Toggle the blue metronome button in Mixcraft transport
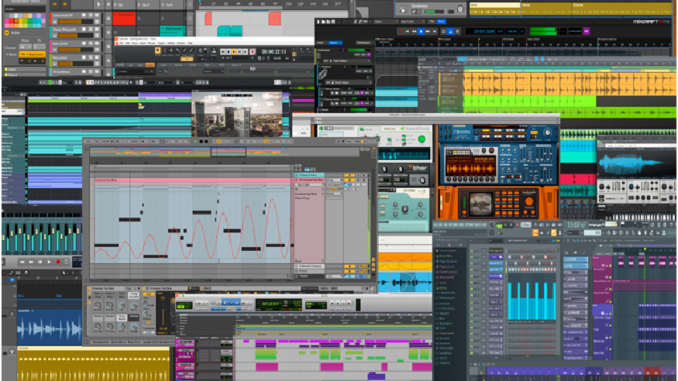 [x=450, y=31]
